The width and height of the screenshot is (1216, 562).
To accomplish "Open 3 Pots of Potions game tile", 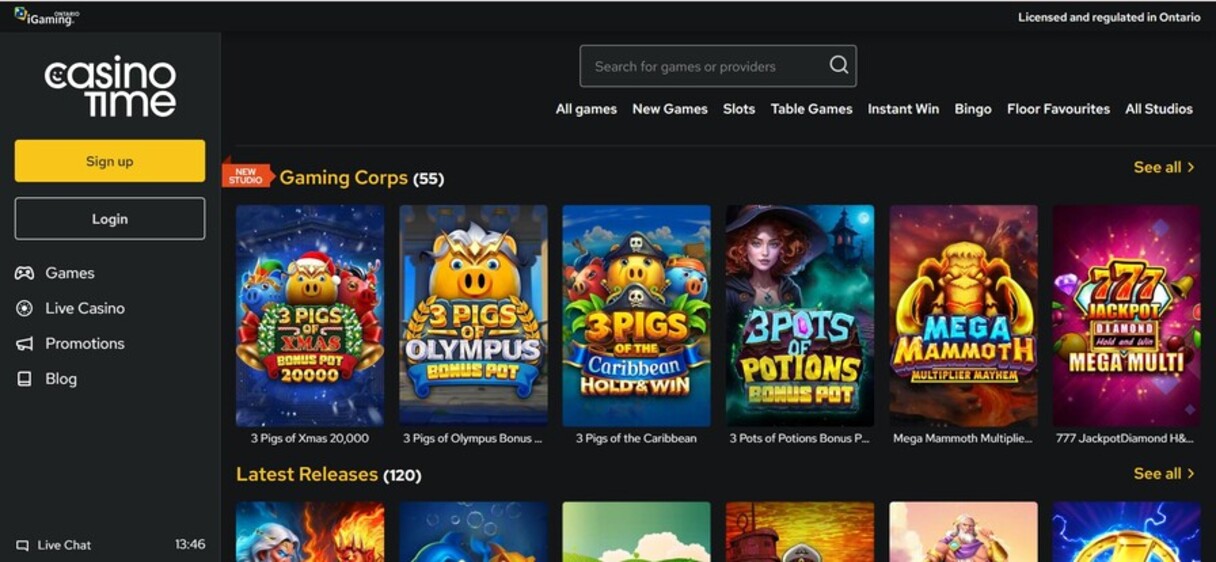I will point(799,315).
